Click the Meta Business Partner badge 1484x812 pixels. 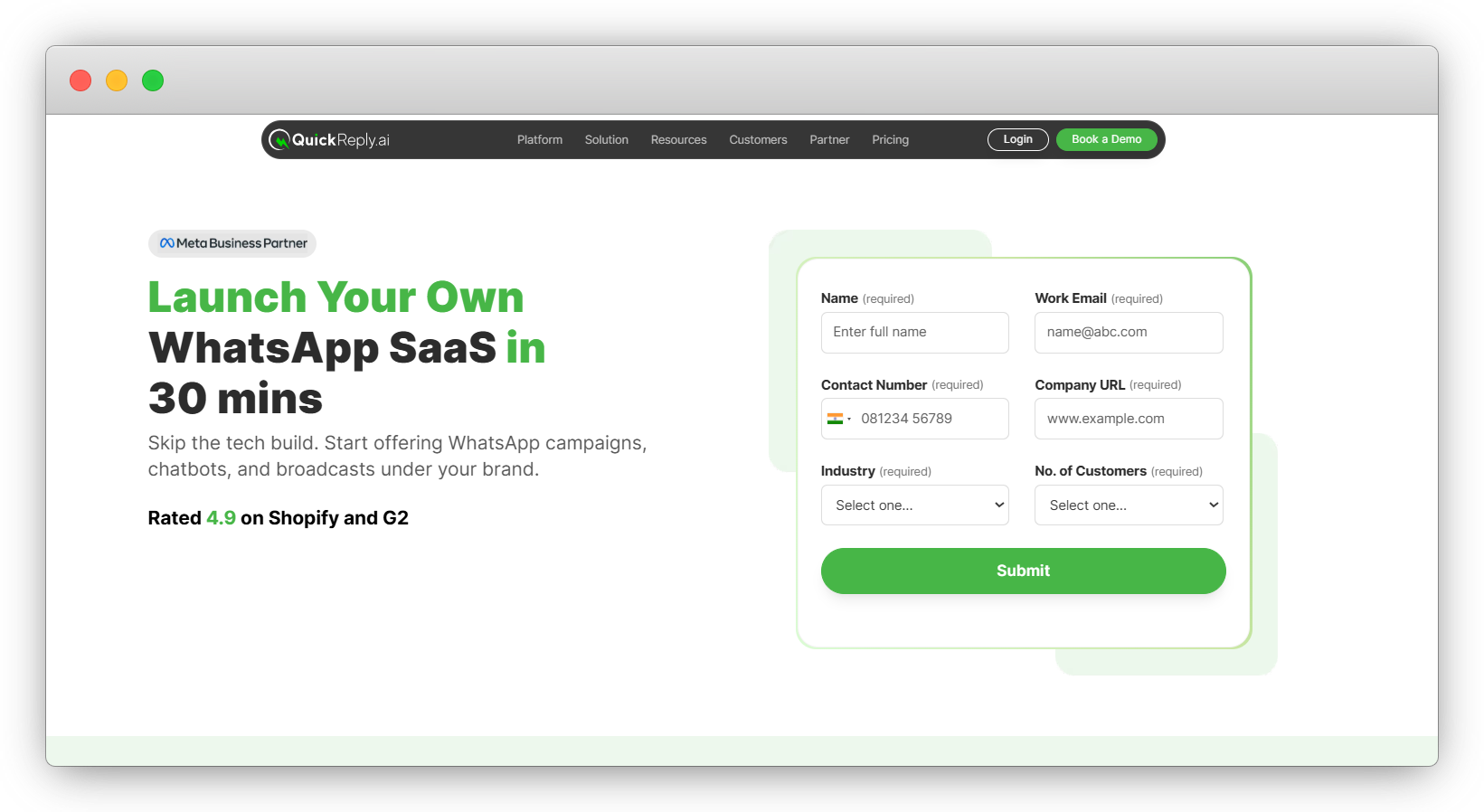(x=232, y=243)
